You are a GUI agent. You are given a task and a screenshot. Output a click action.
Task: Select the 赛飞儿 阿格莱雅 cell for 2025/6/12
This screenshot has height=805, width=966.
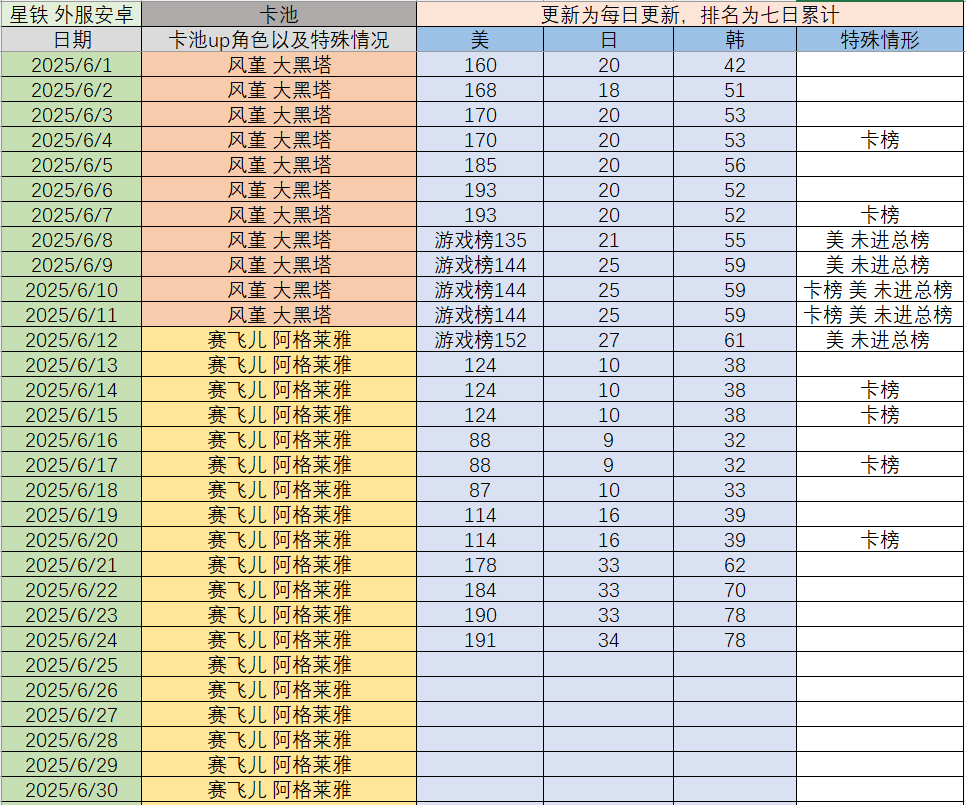pos(279,340)
